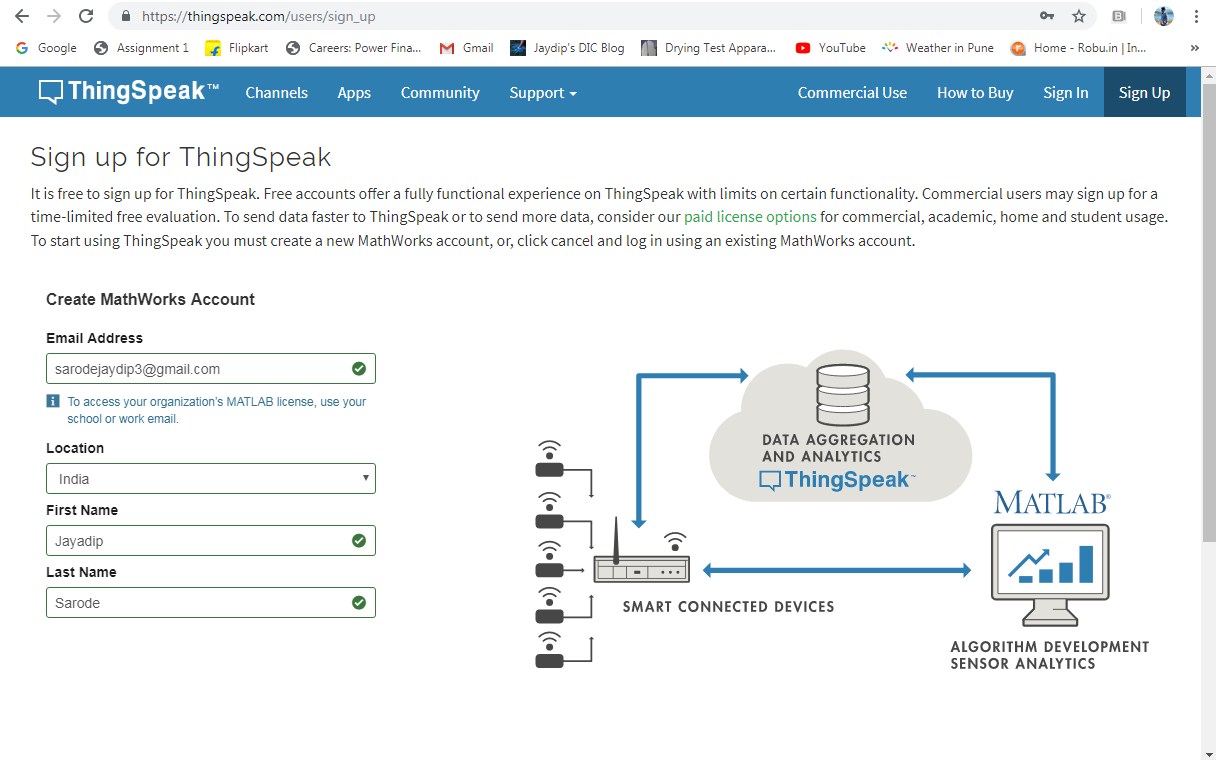The width and height of the screenshot is (1216, 760).
Task: Open the Flipkart bookmark
Action: click(237, 47)
